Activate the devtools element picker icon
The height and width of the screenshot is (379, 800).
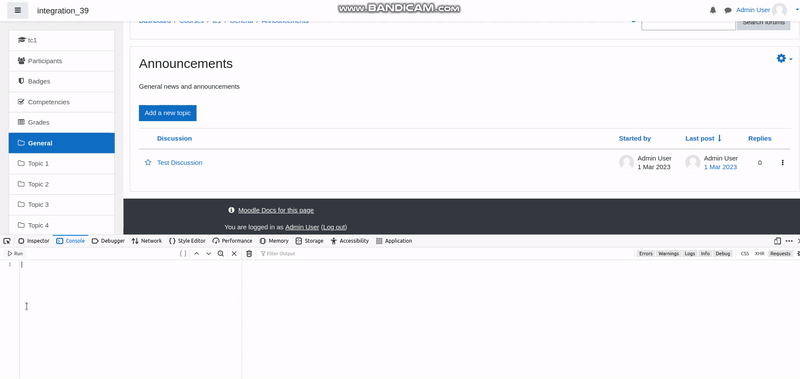pos(7,241)
